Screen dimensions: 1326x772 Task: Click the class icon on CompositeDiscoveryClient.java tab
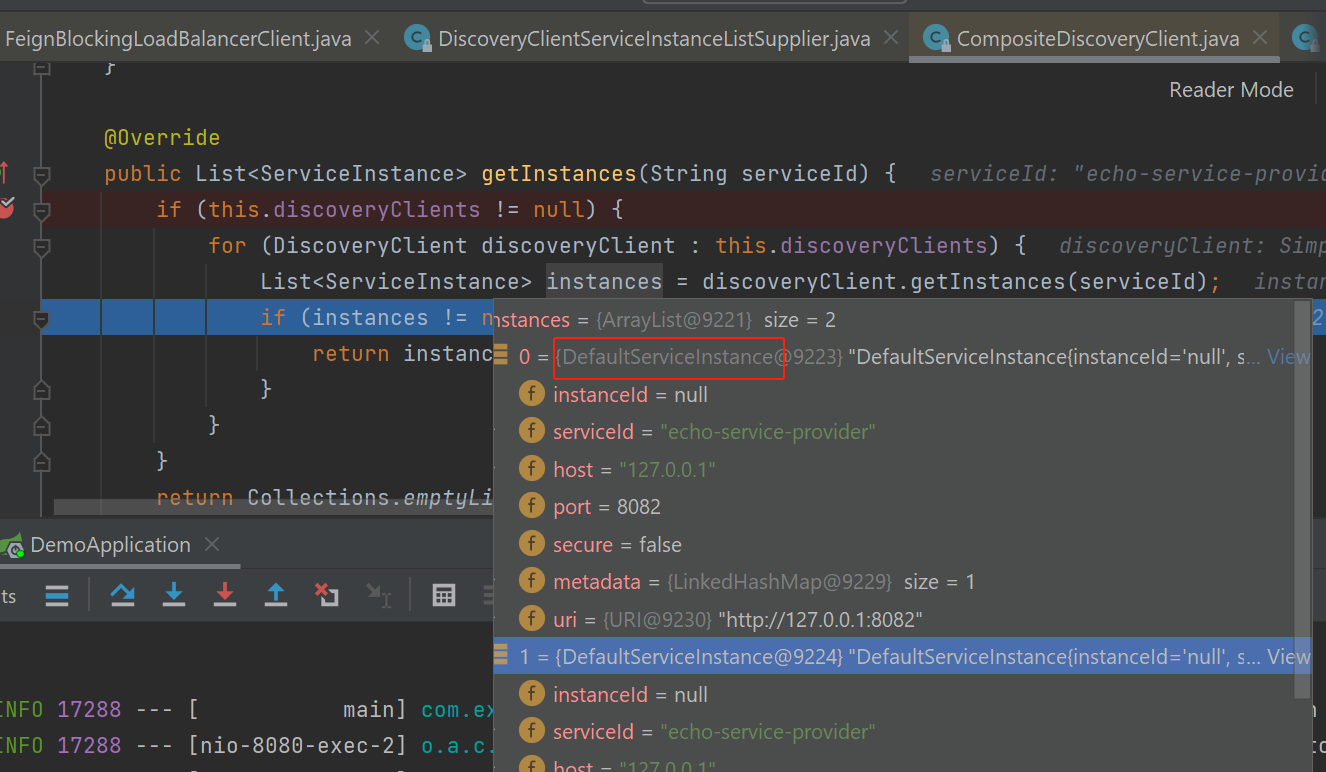point(936,38)
